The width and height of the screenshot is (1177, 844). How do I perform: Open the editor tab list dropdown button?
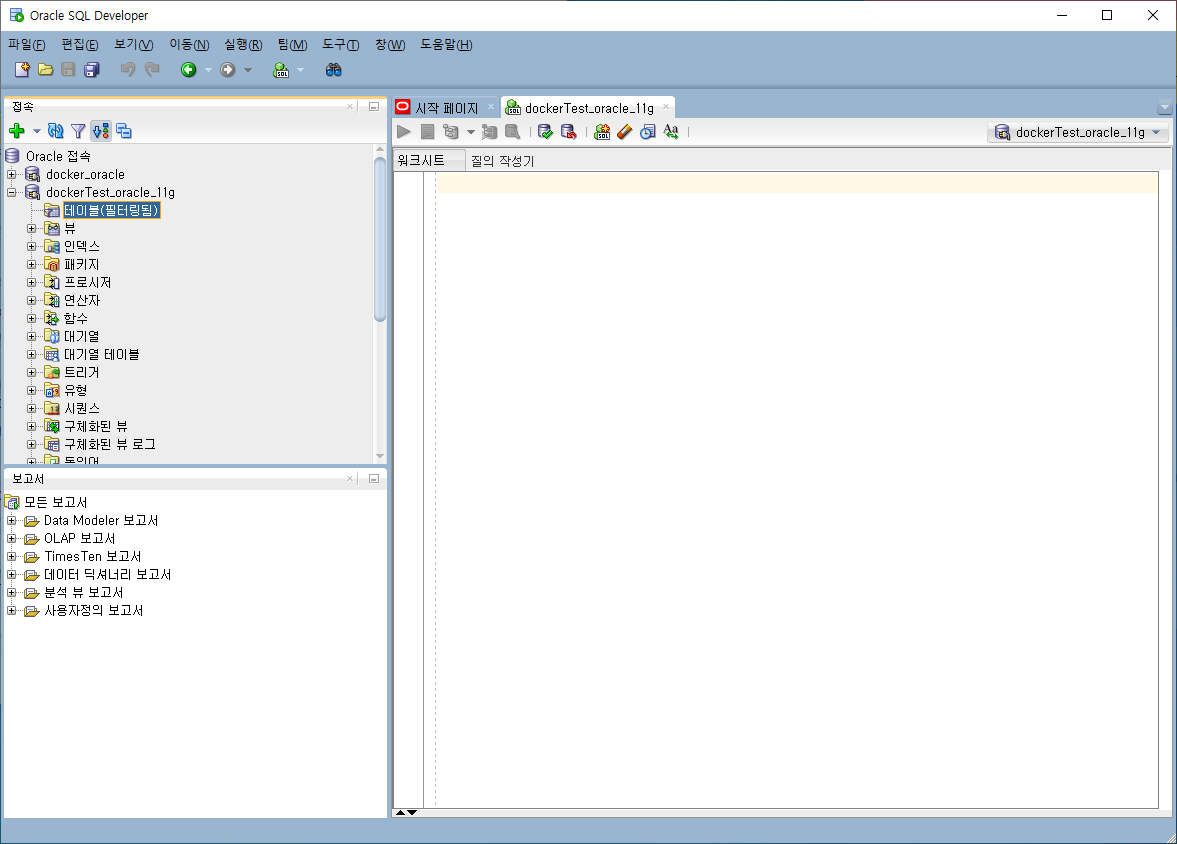click(1164, 107)
